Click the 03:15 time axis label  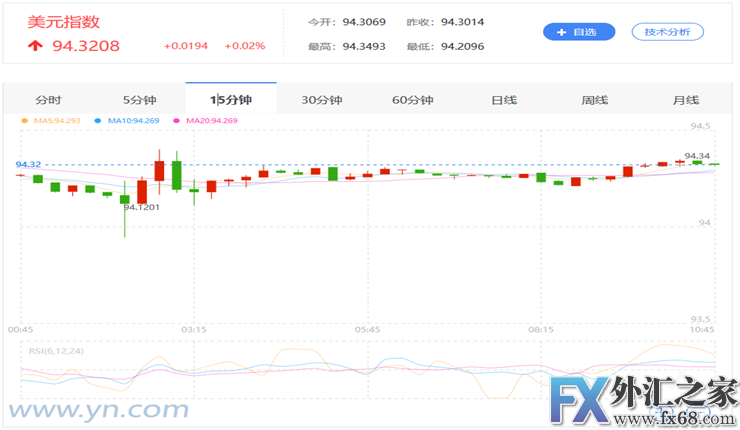pos(194,329)
